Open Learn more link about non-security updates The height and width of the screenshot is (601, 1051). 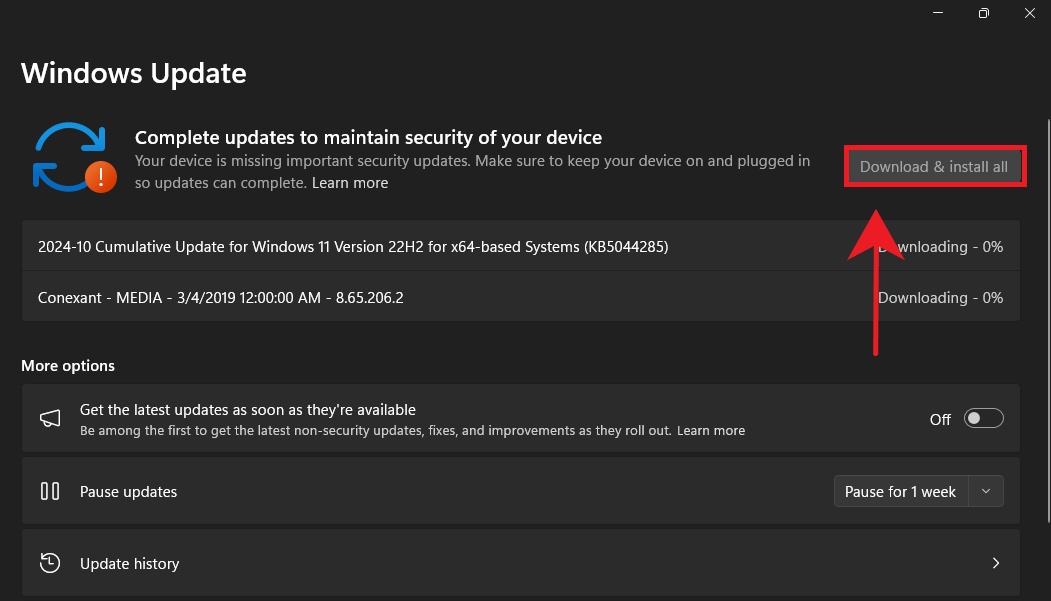711,430
